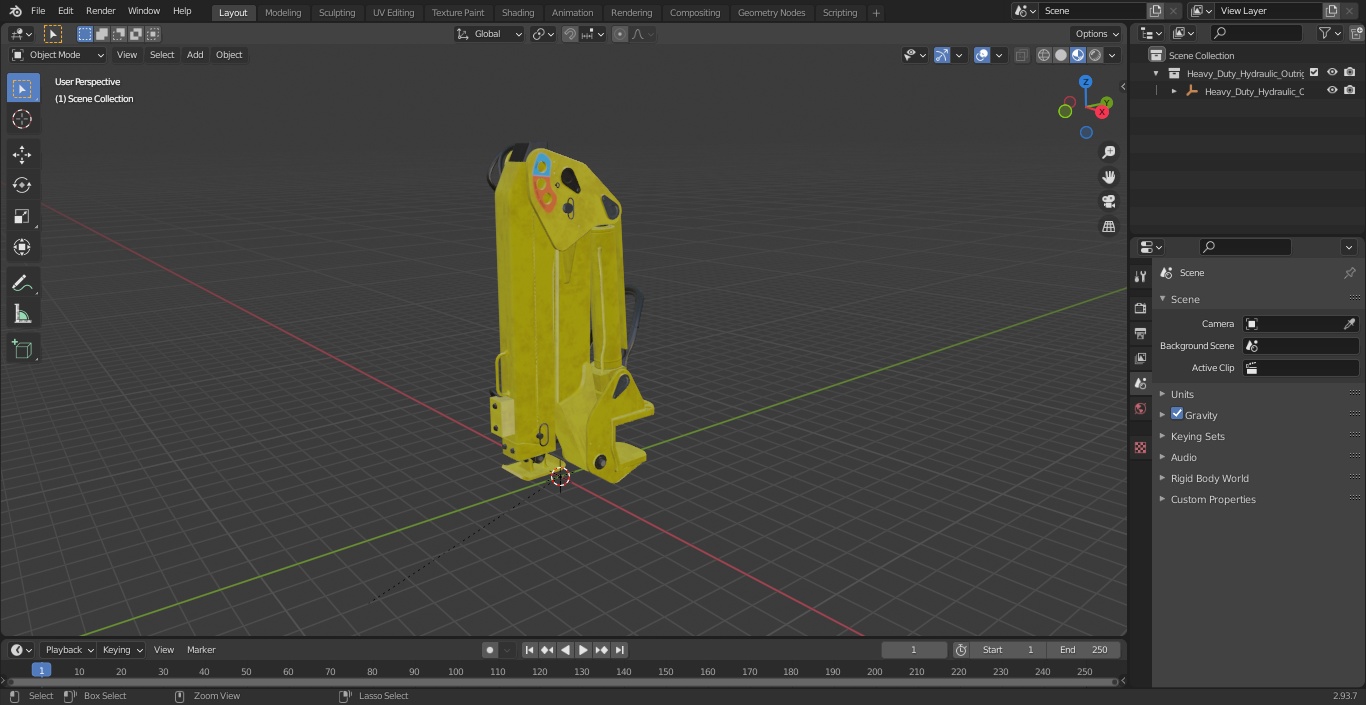This screenshot has height=705, width=1366.
Task: Click the outliner filter funnel icon
Action: 1324,33
